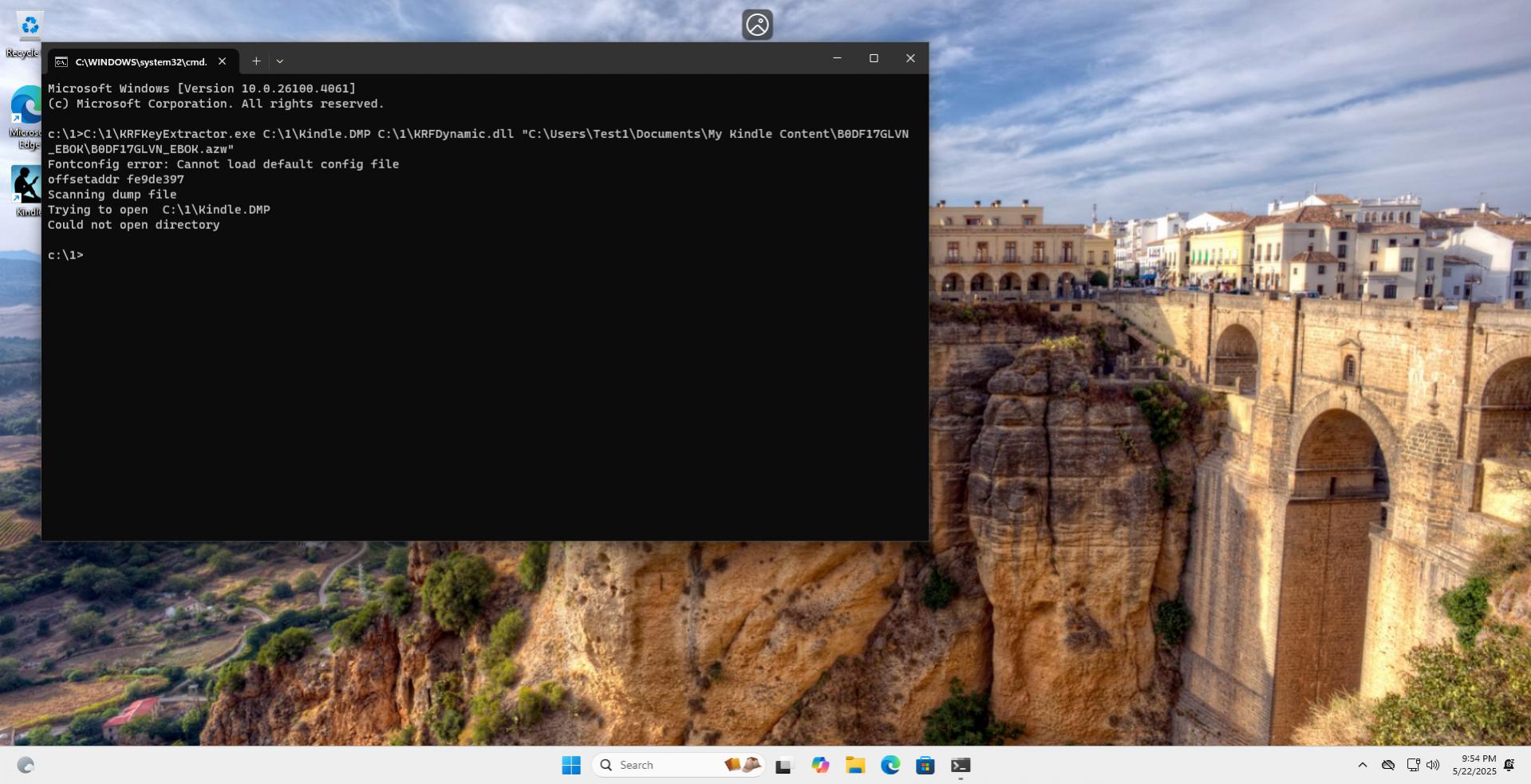Open the clock showing 9:54 PM

(x=1474, y=765)
